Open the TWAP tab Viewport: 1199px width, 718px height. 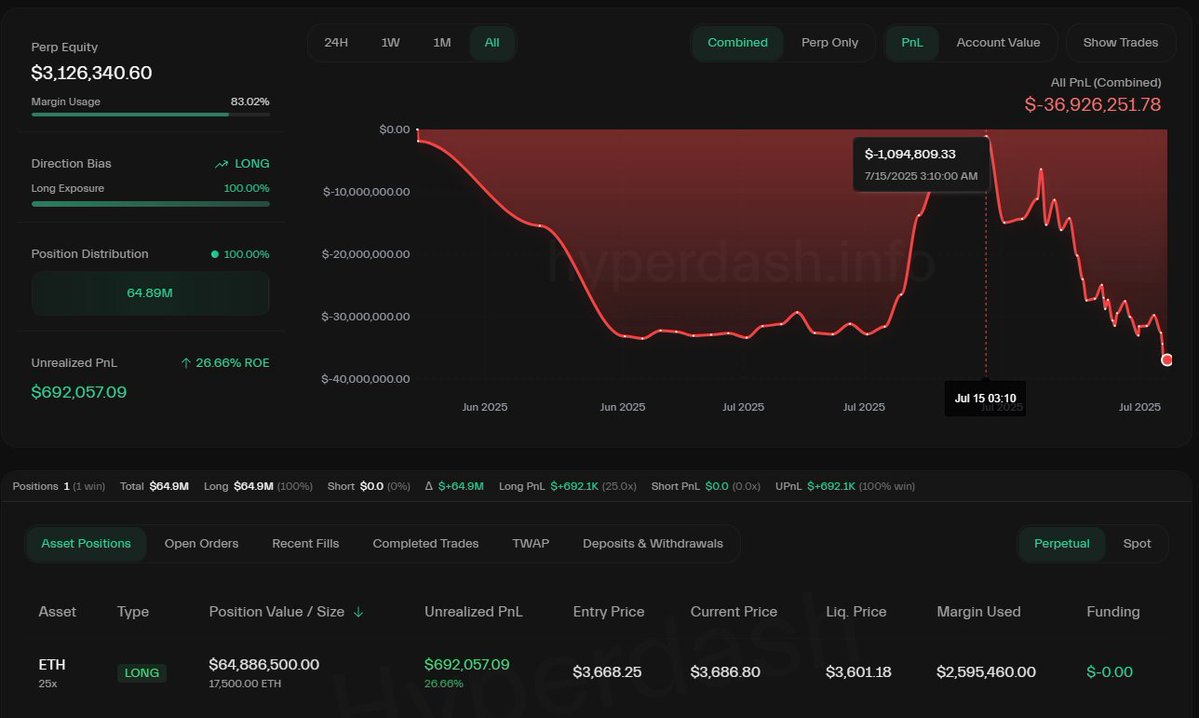(x=531, y=544)
